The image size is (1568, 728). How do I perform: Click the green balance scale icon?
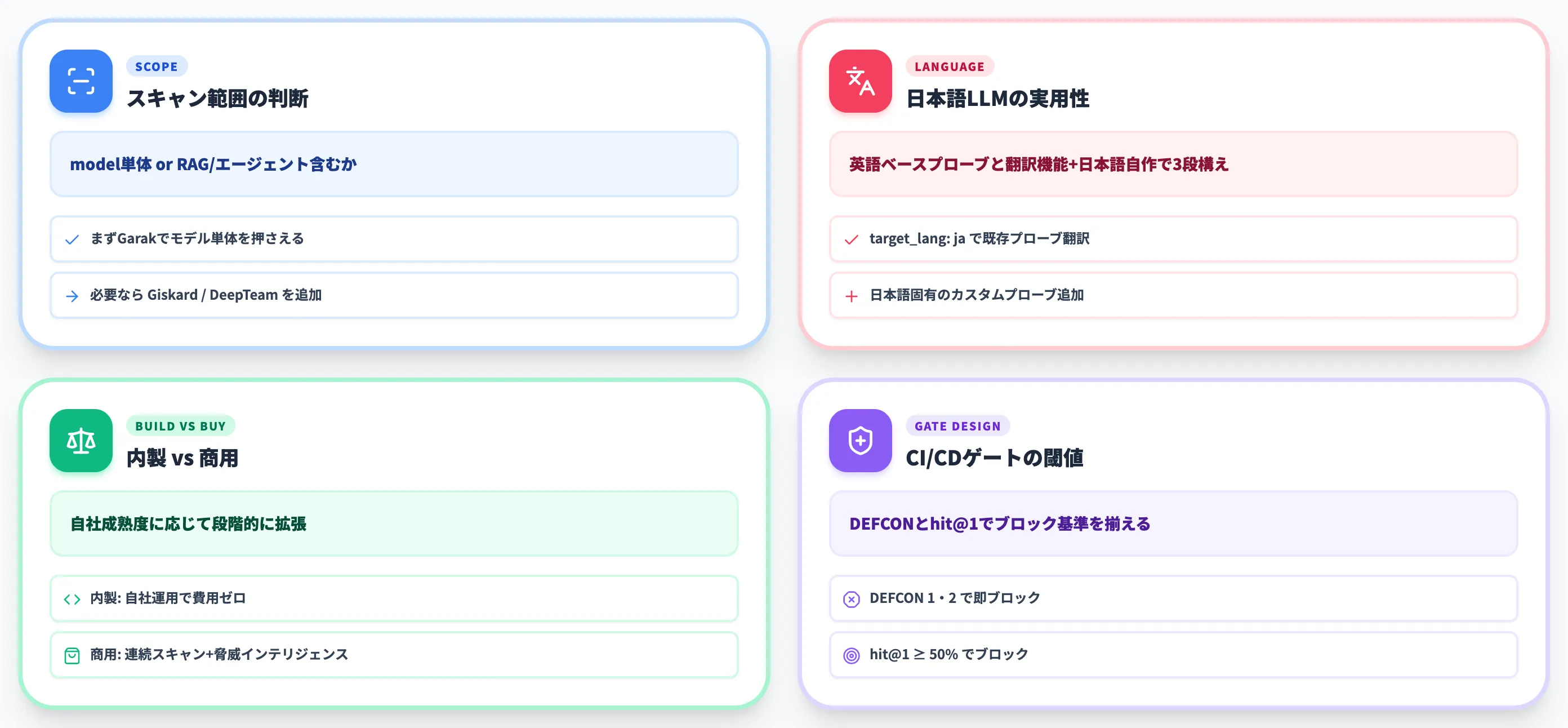click(x=81, y=441)
